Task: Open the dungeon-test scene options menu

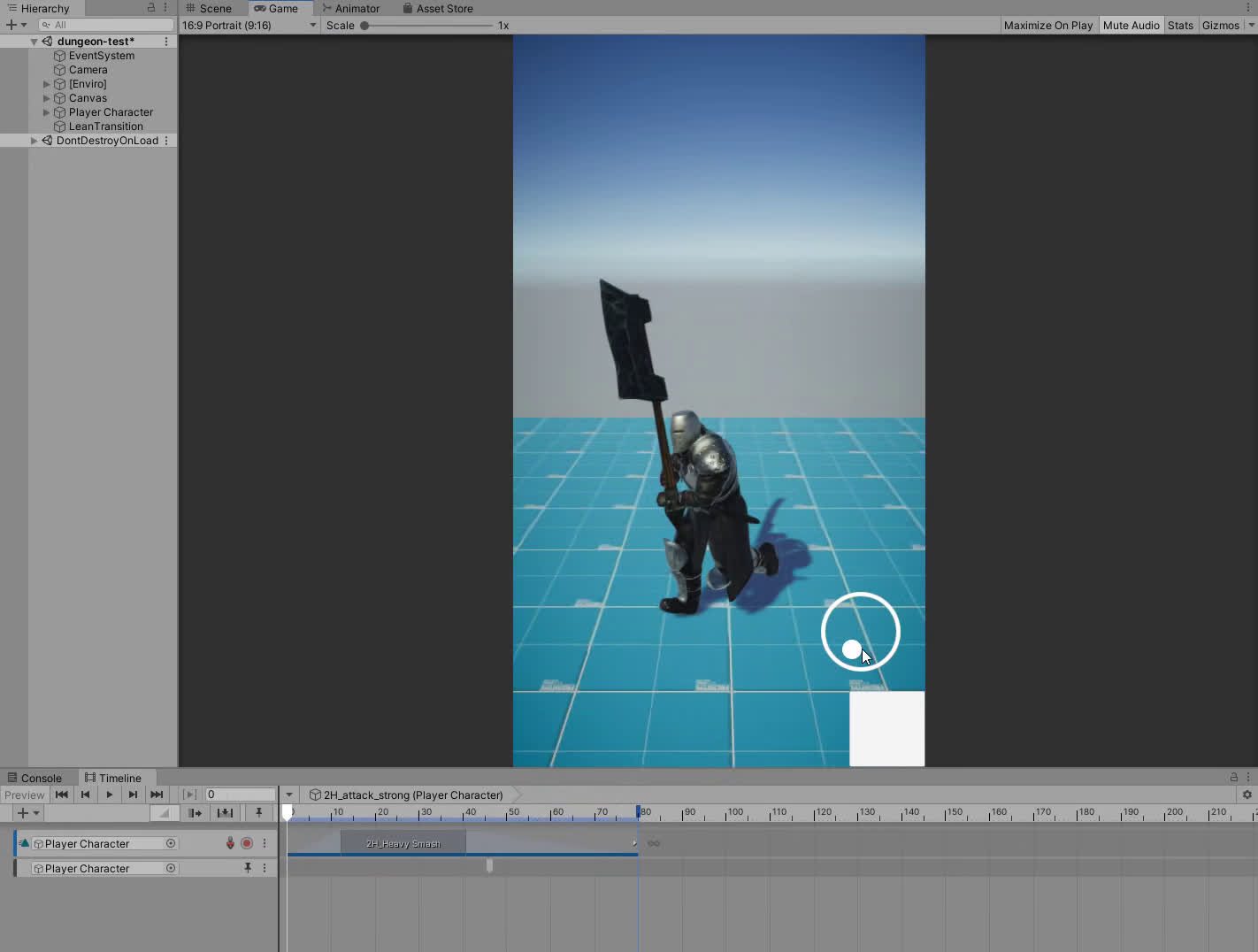Action: click(166, 42)
